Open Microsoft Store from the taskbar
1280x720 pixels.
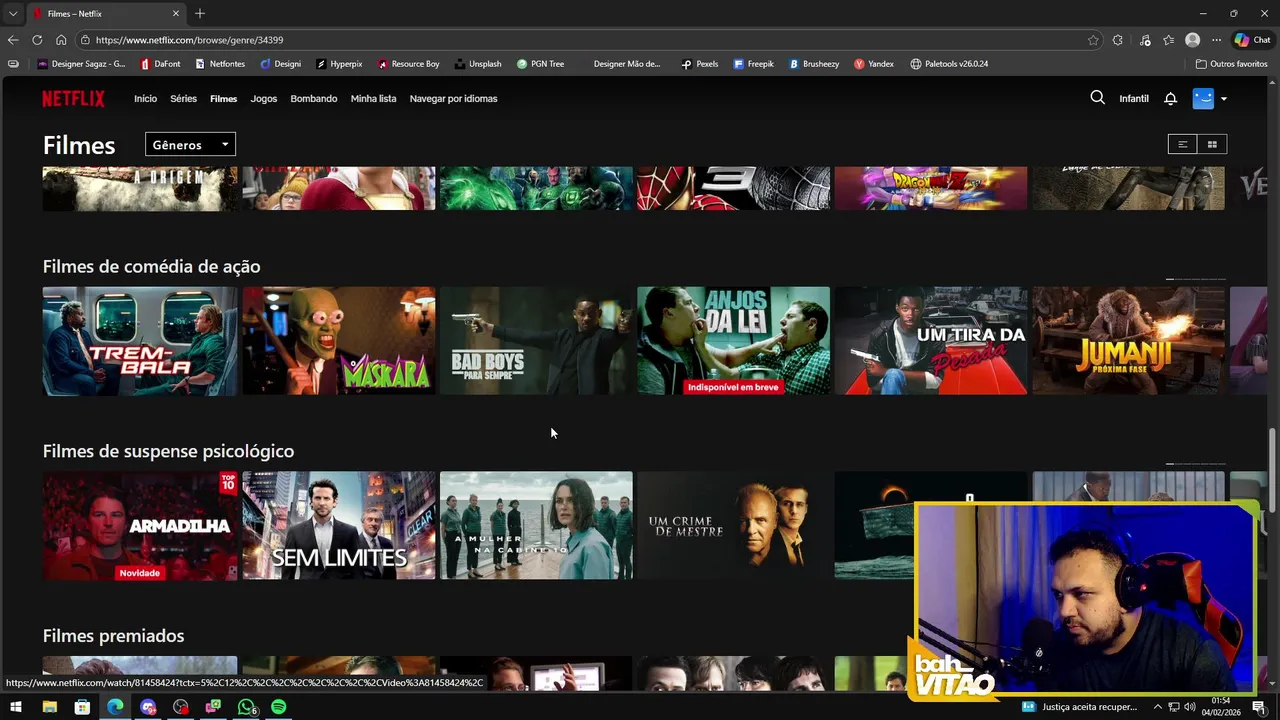click(82, 707)
